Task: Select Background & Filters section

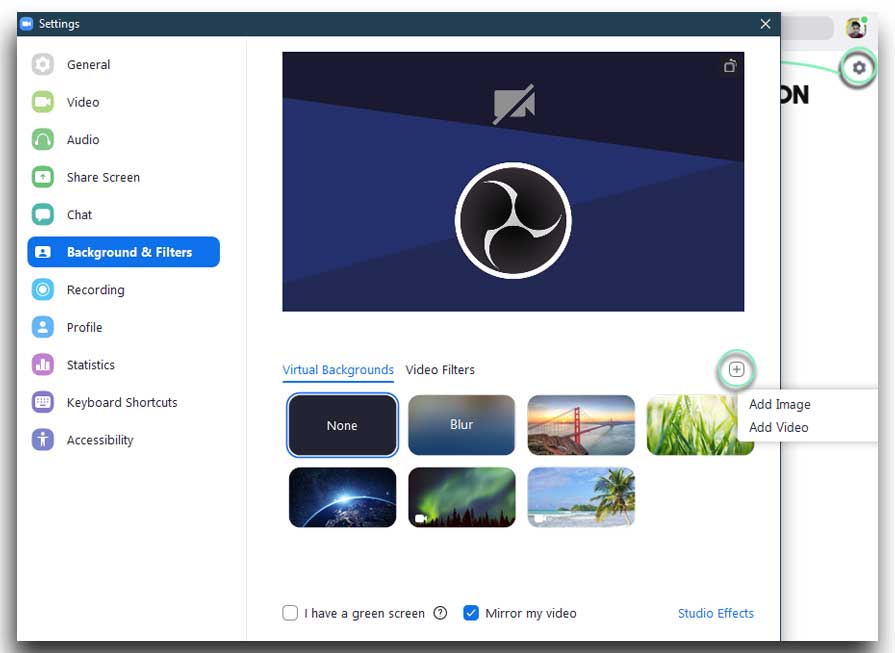Action: tap(123, 252)
